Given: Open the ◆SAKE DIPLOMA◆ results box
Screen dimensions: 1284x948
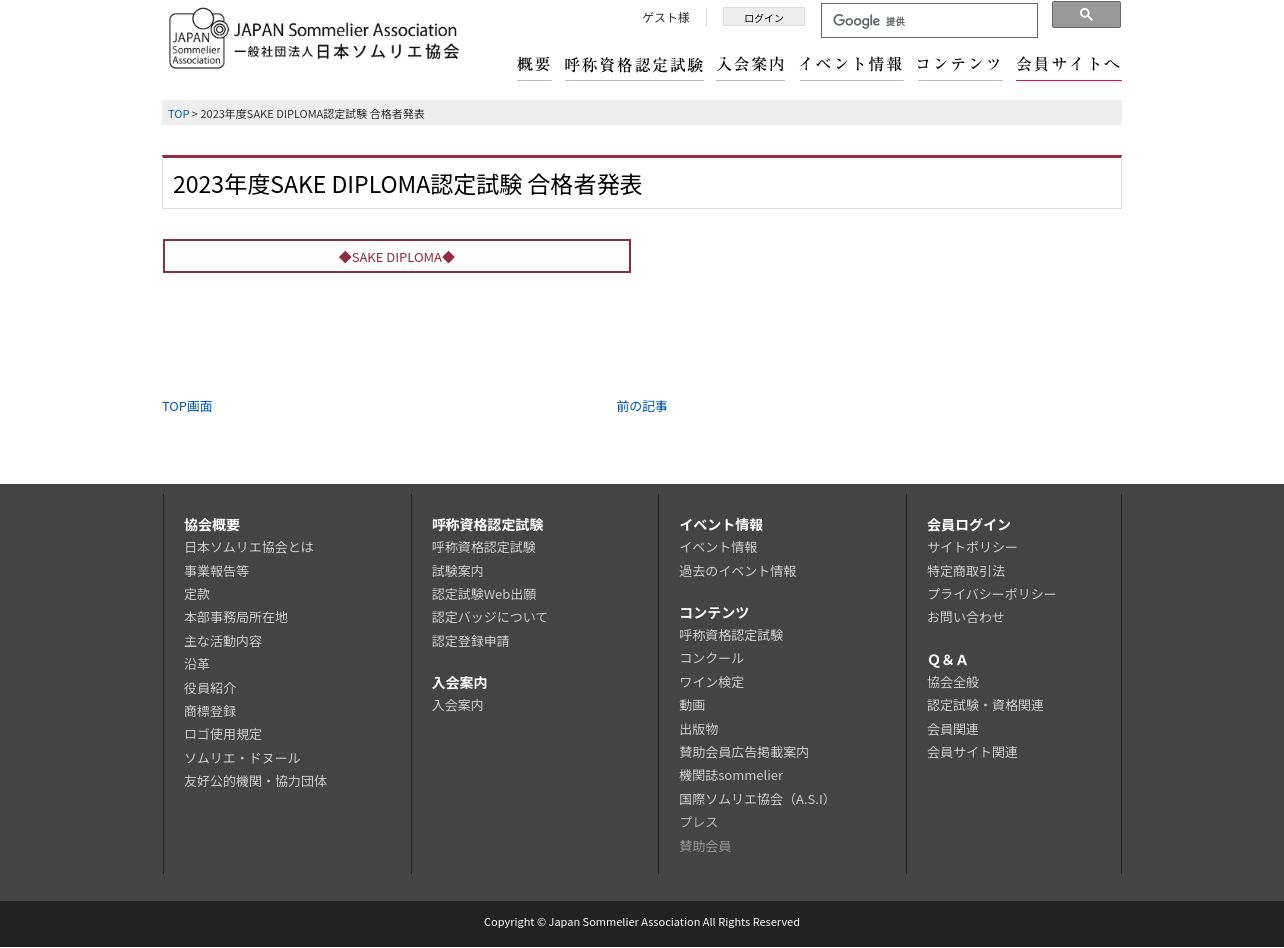Looking at the screenshot, I should 397,256.
